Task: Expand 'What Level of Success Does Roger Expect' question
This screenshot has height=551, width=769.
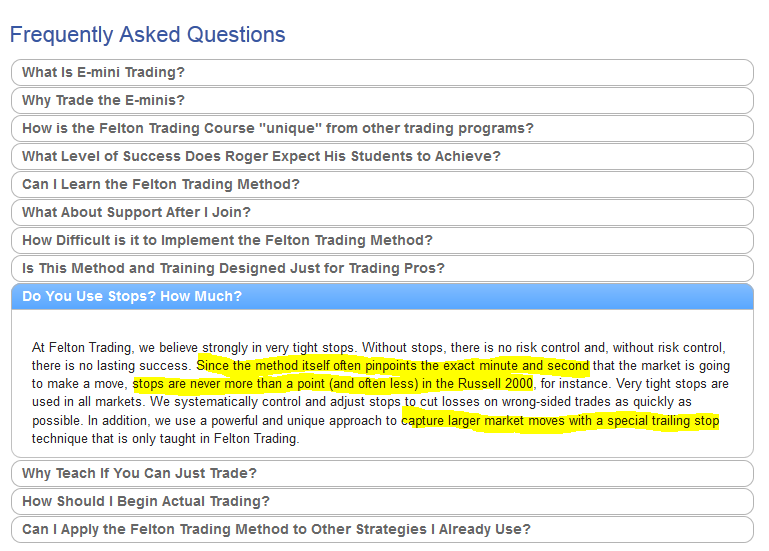Action: [382, 157]
